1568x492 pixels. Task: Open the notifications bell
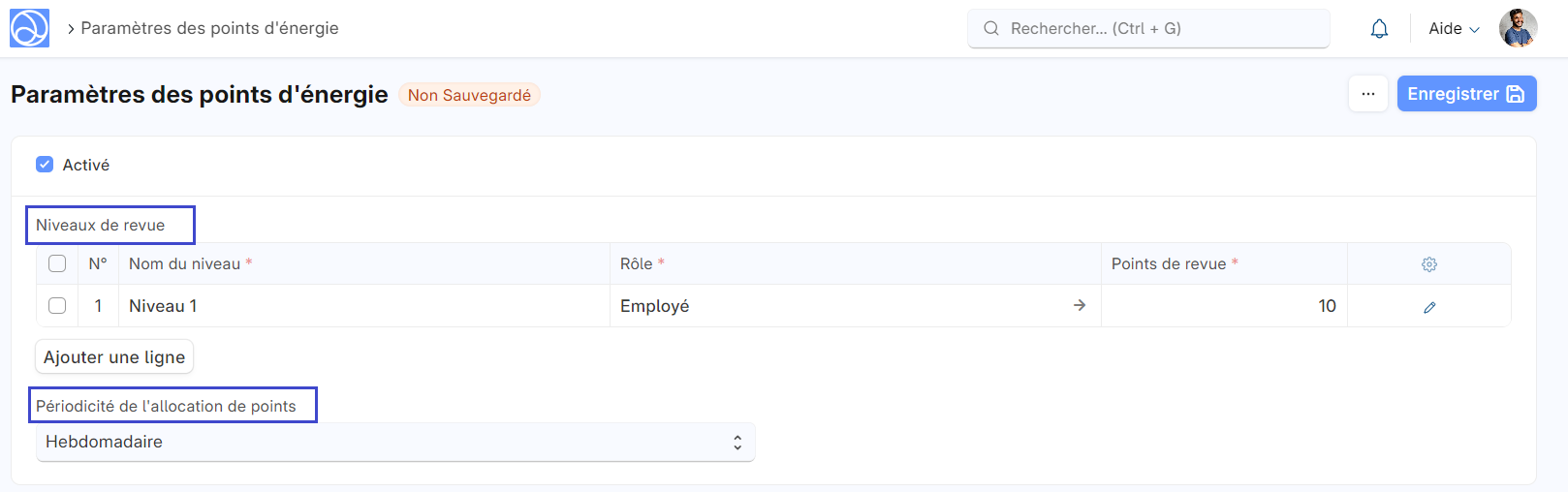1379,29
